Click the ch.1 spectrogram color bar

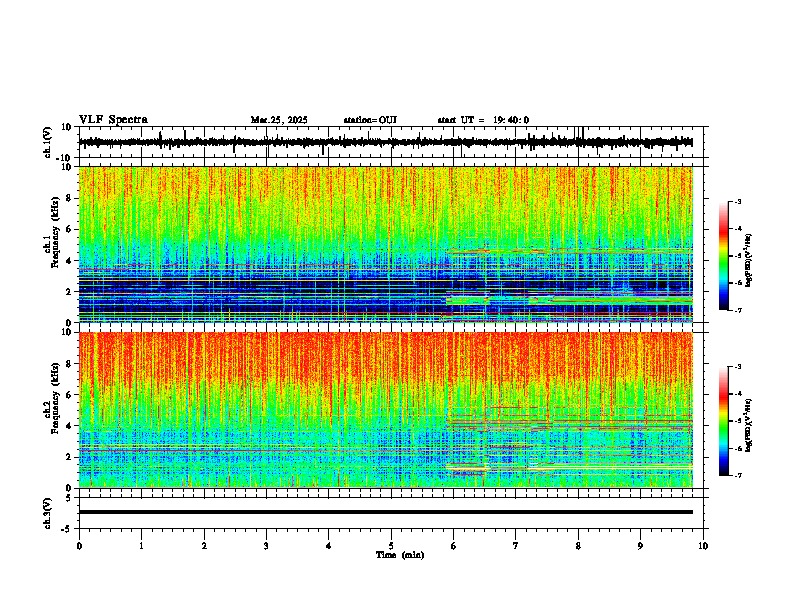tap(724, 256)
